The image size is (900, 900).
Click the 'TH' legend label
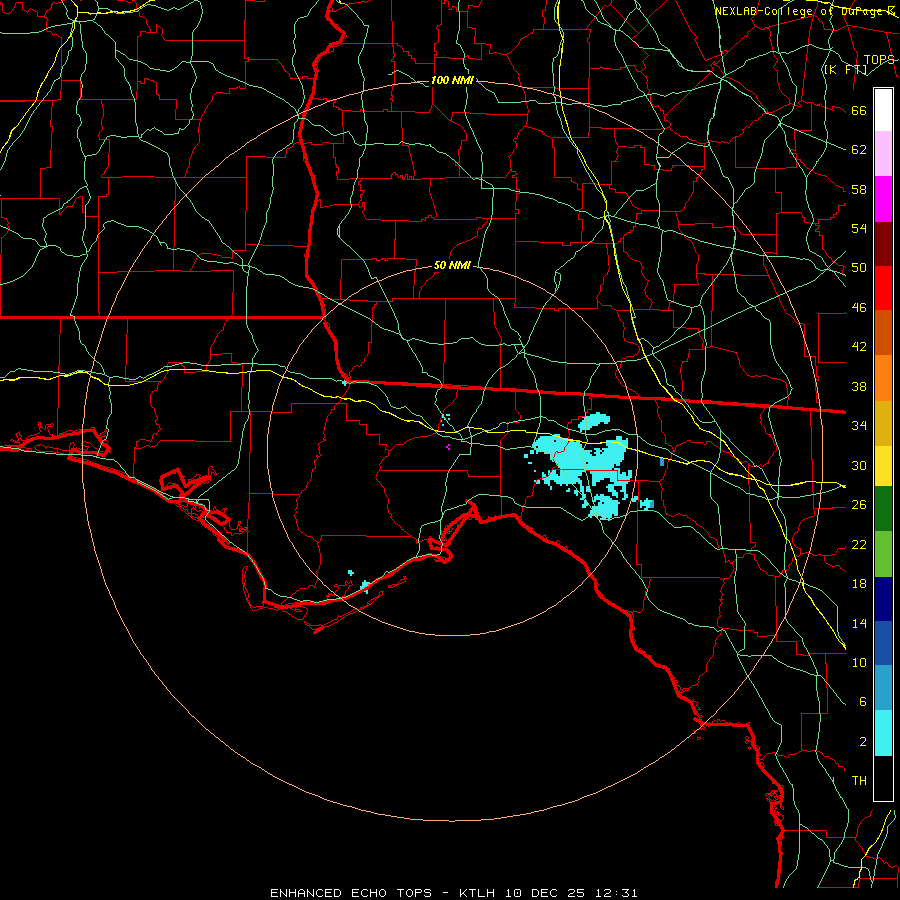pos(859,781)
